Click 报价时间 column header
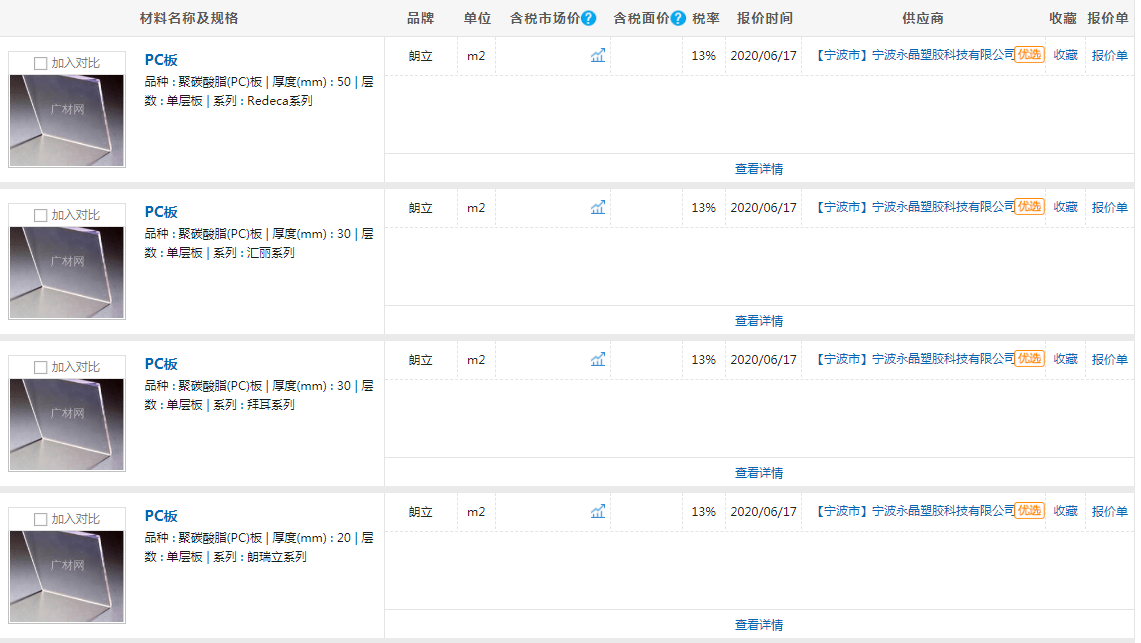The height and width of the screenshot is (643, 1141). pos(765,18)
